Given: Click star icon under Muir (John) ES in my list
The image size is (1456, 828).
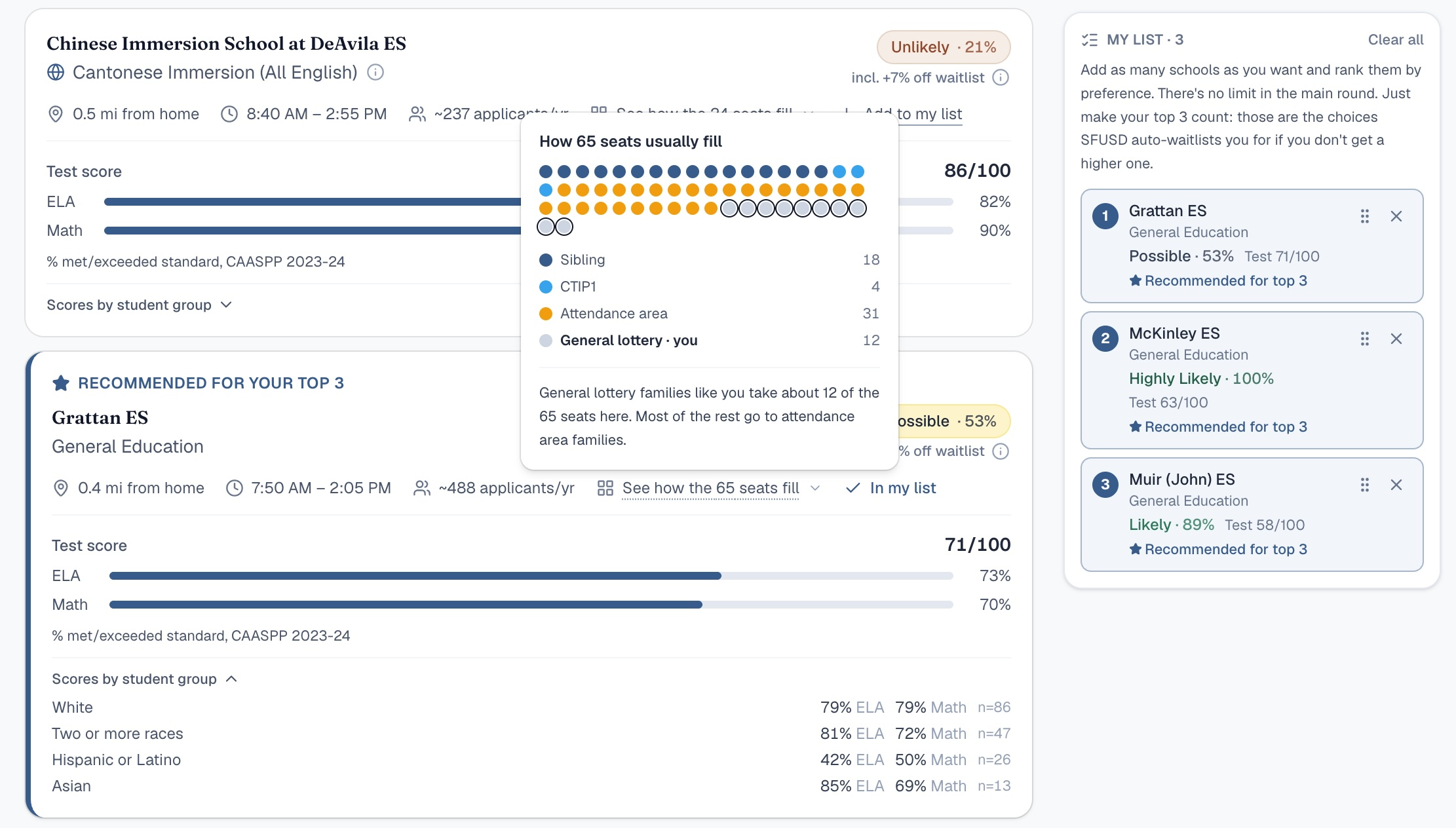Looking at the screenshot, I should tap(1136, 549).
